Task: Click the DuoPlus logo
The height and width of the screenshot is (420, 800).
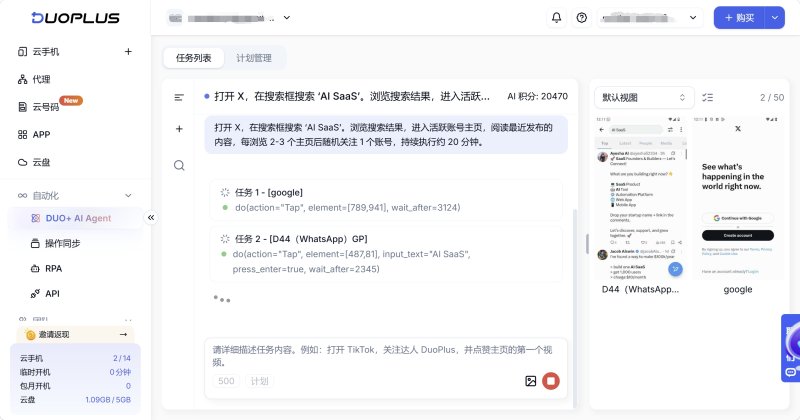Action: pyautogui.click(x=76, y=18)
